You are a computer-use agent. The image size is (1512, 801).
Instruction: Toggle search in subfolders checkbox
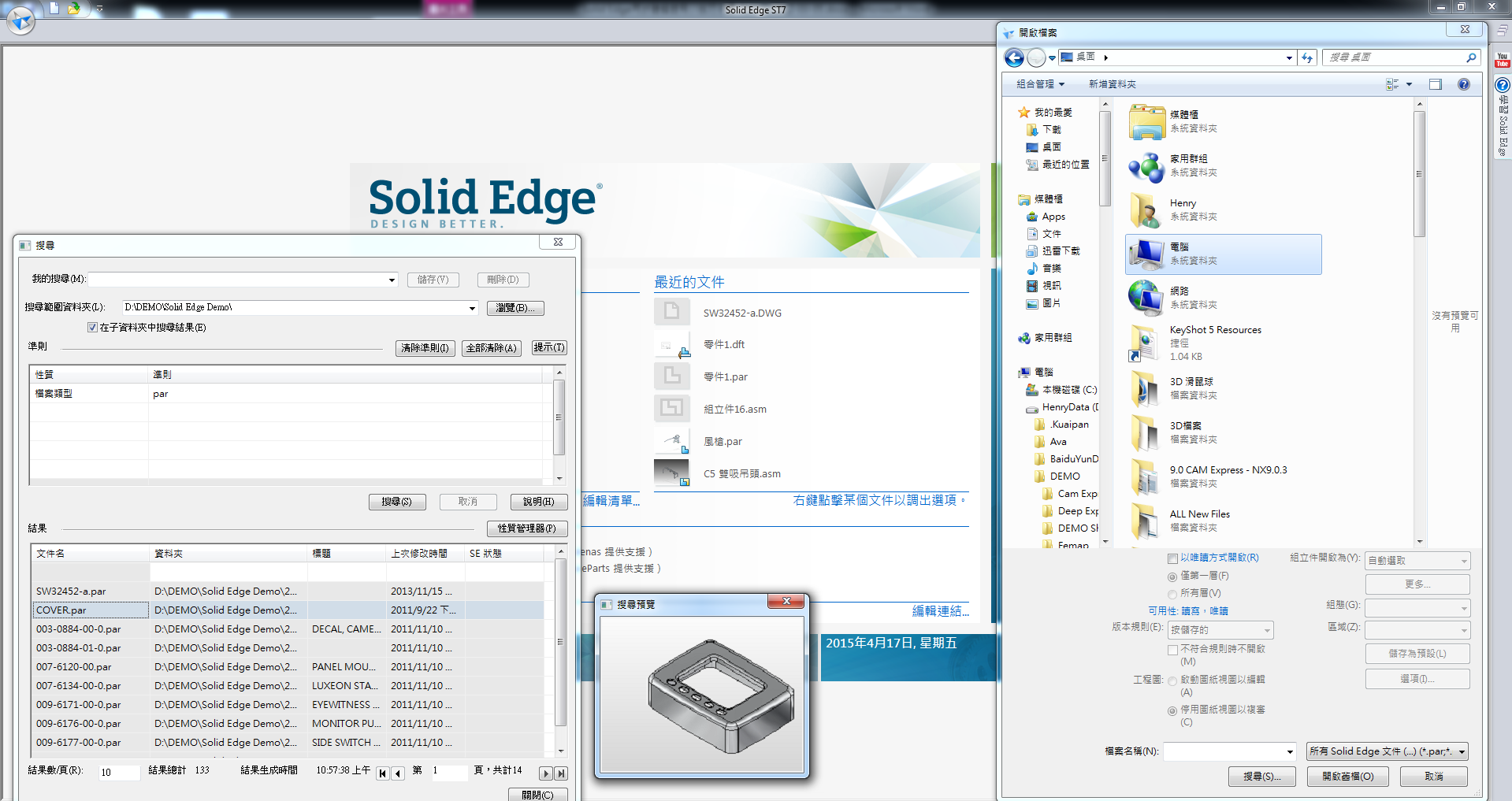point(93,328)
